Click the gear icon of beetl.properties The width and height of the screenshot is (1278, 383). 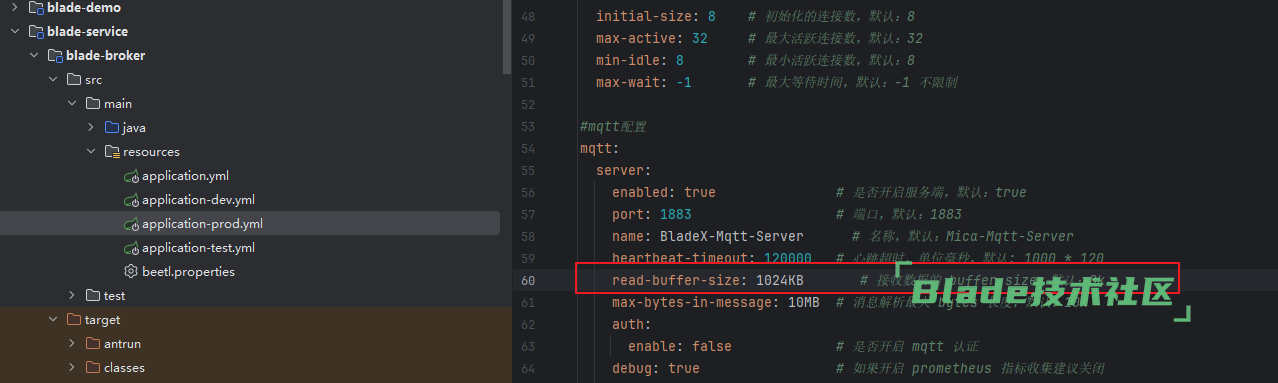tap(131, 272)
